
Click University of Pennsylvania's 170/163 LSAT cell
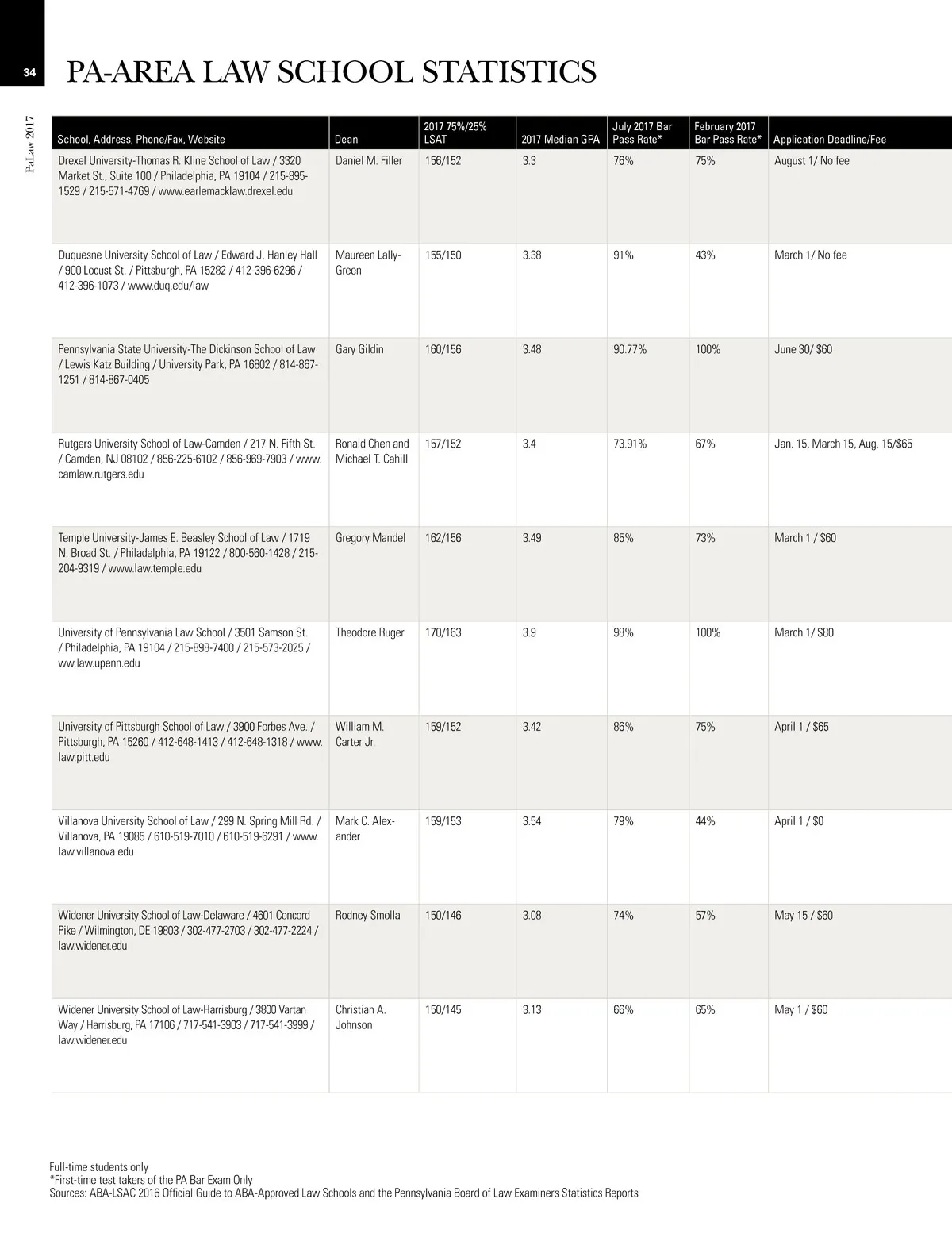[x=443, y=633]
